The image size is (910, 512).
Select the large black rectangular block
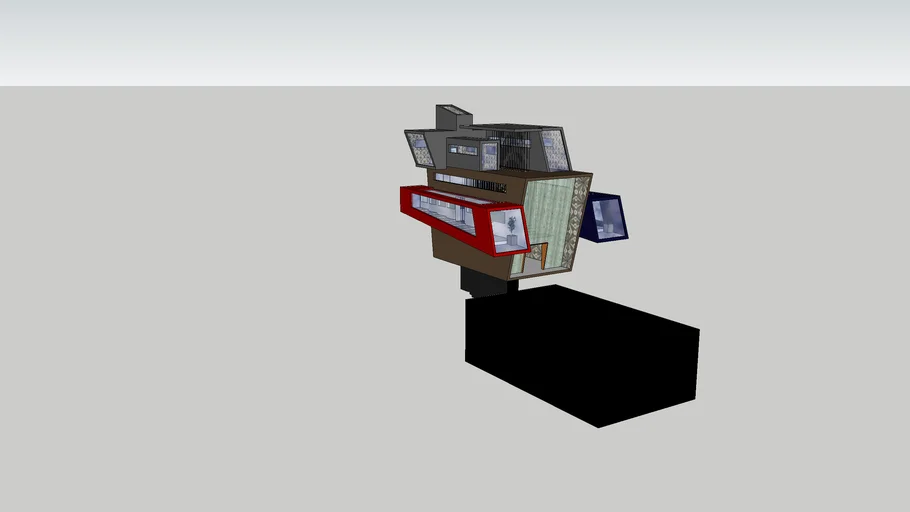click(x=582, y=355)
